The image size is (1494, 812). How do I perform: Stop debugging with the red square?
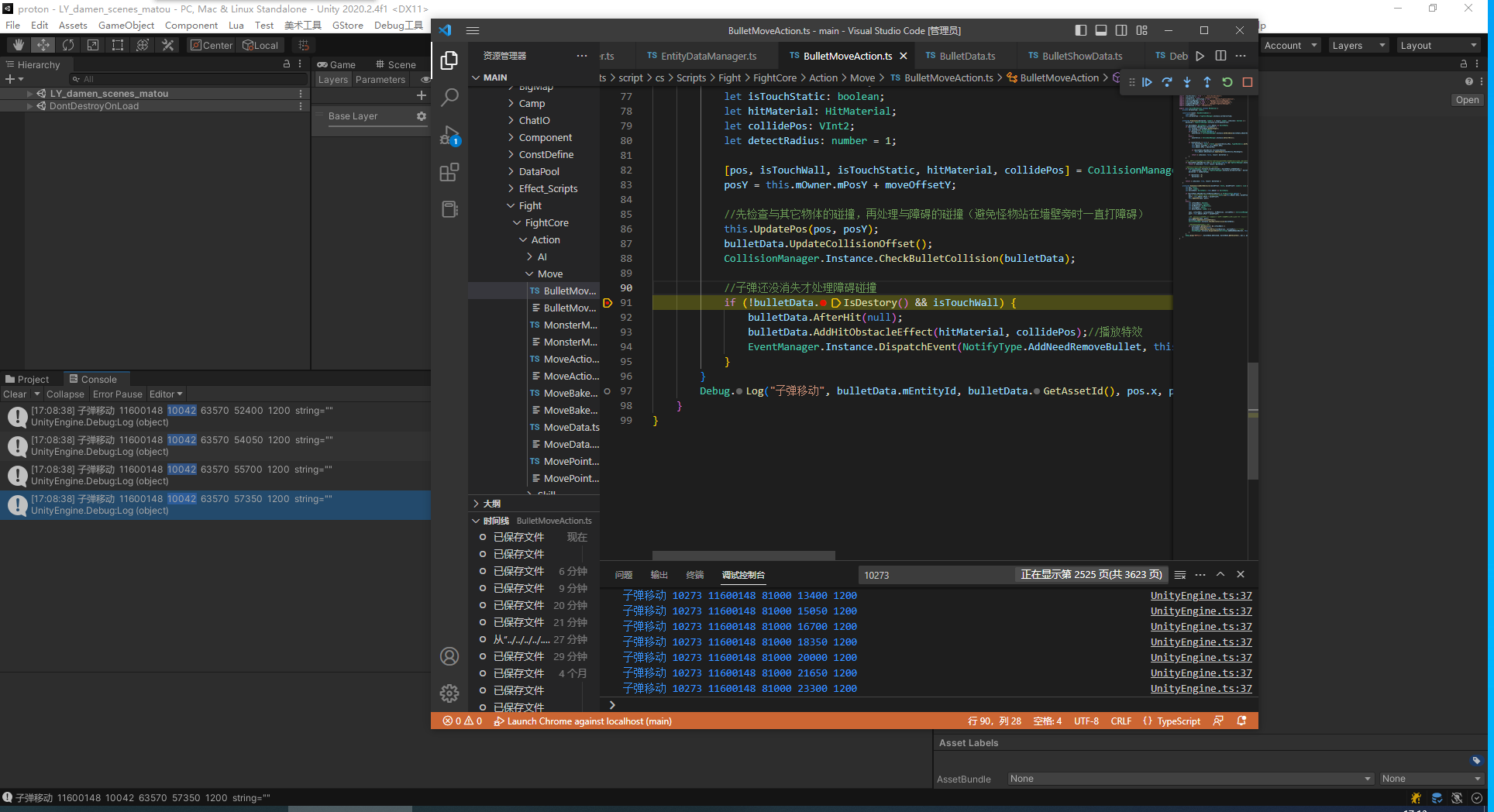(x=1248, y=82)
